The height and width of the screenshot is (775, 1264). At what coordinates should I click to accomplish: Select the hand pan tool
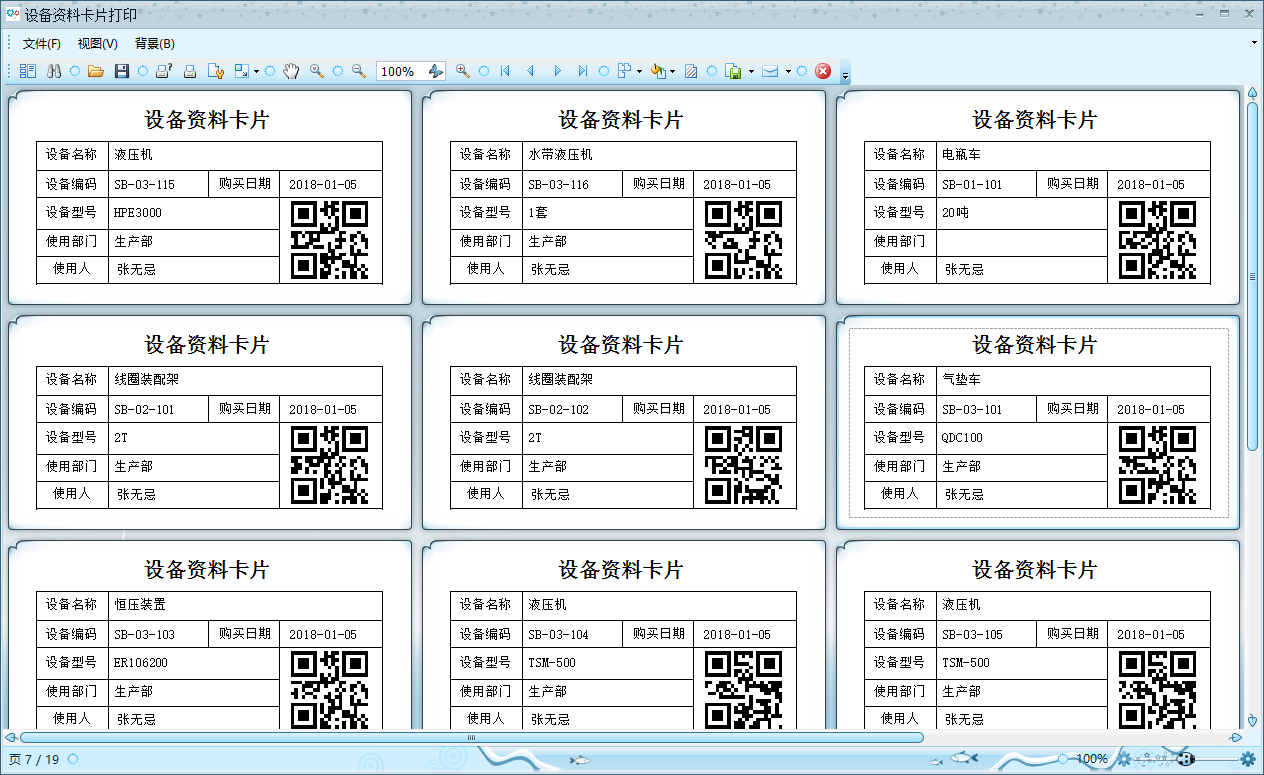coord(291,71)
